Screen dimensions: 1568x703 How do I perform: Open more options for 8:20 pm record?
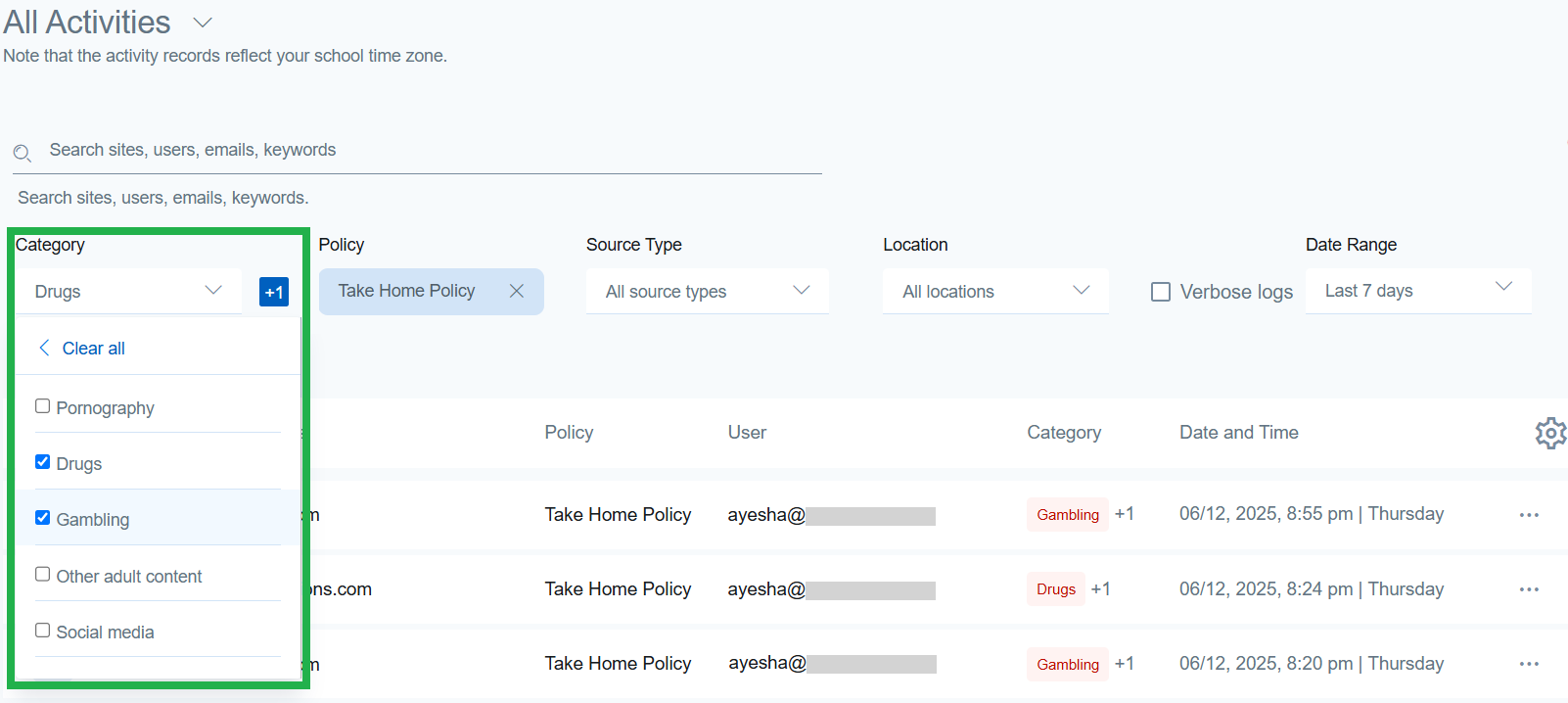pos(1529,664)
